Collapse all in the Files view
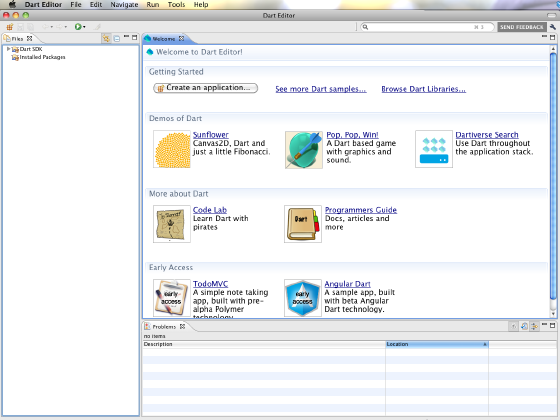This screenshot has width=560, height=420. tap(116, 39)
